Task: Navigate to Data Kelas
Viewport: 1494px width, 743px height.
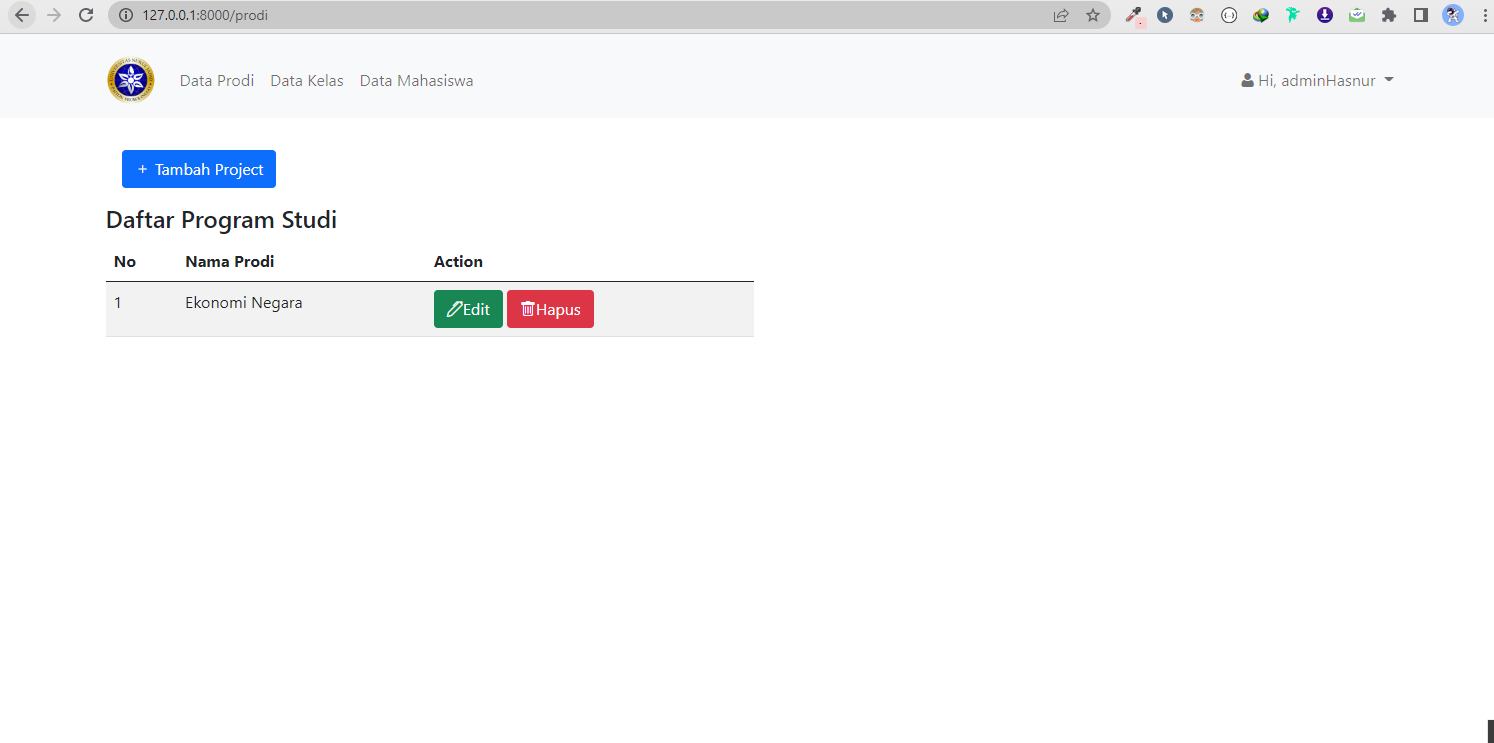Action: click(307, 80)
